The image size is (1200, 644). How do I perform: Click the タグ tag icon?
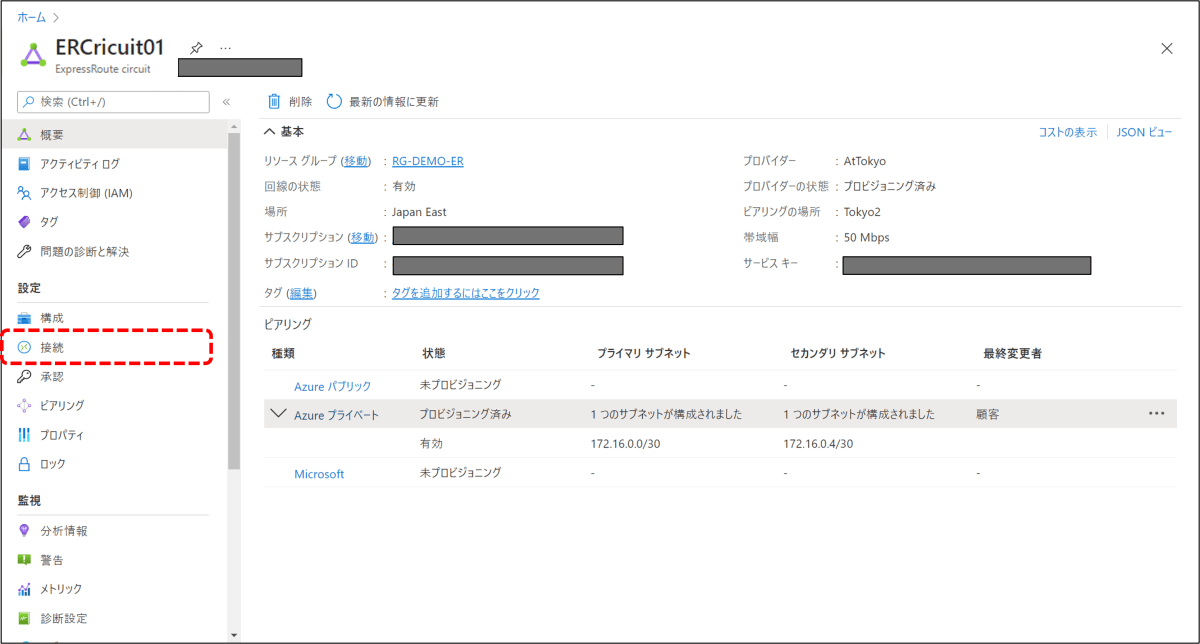click(x=25, y=222)
